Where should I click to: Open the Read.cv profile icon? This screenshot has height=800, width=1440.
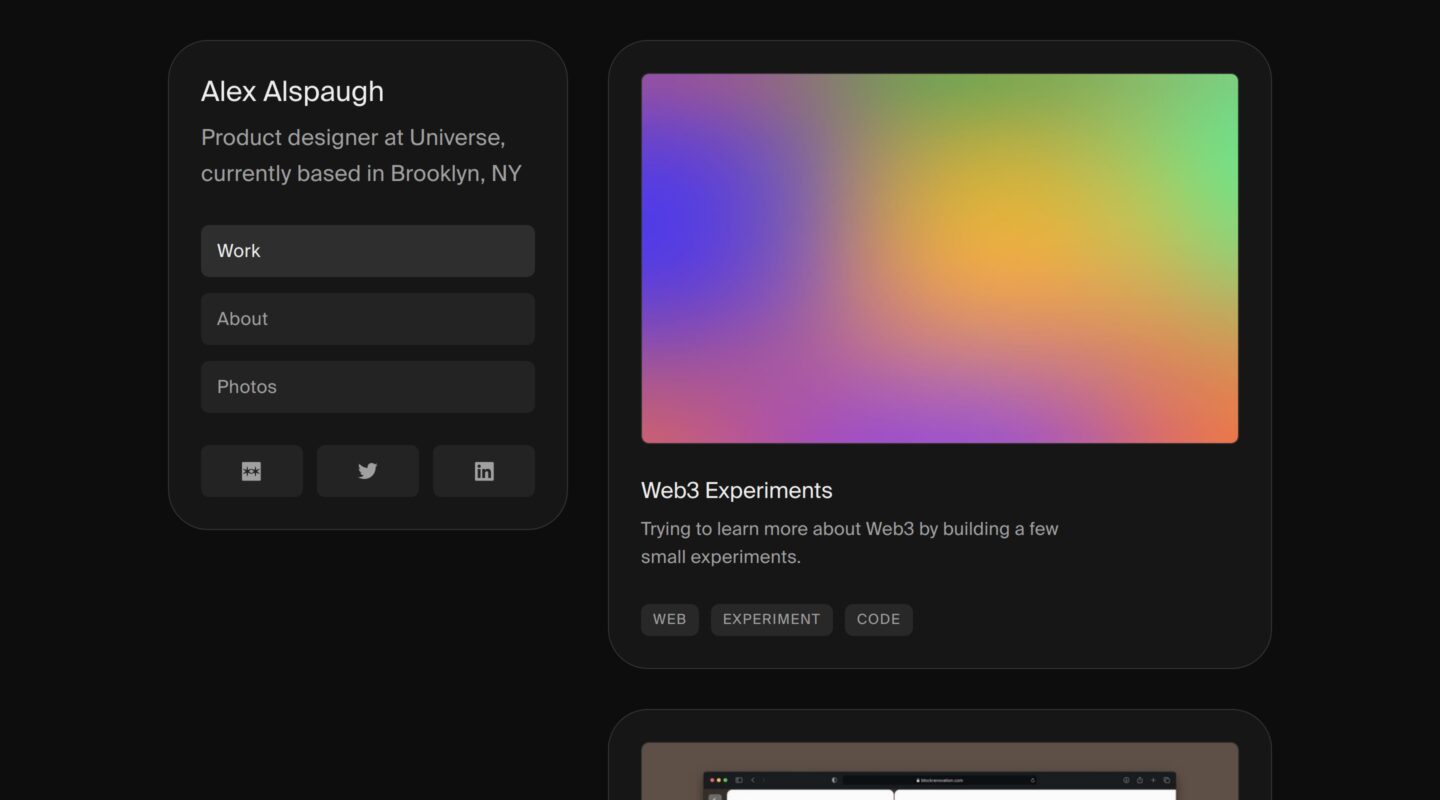click(251, 471)
